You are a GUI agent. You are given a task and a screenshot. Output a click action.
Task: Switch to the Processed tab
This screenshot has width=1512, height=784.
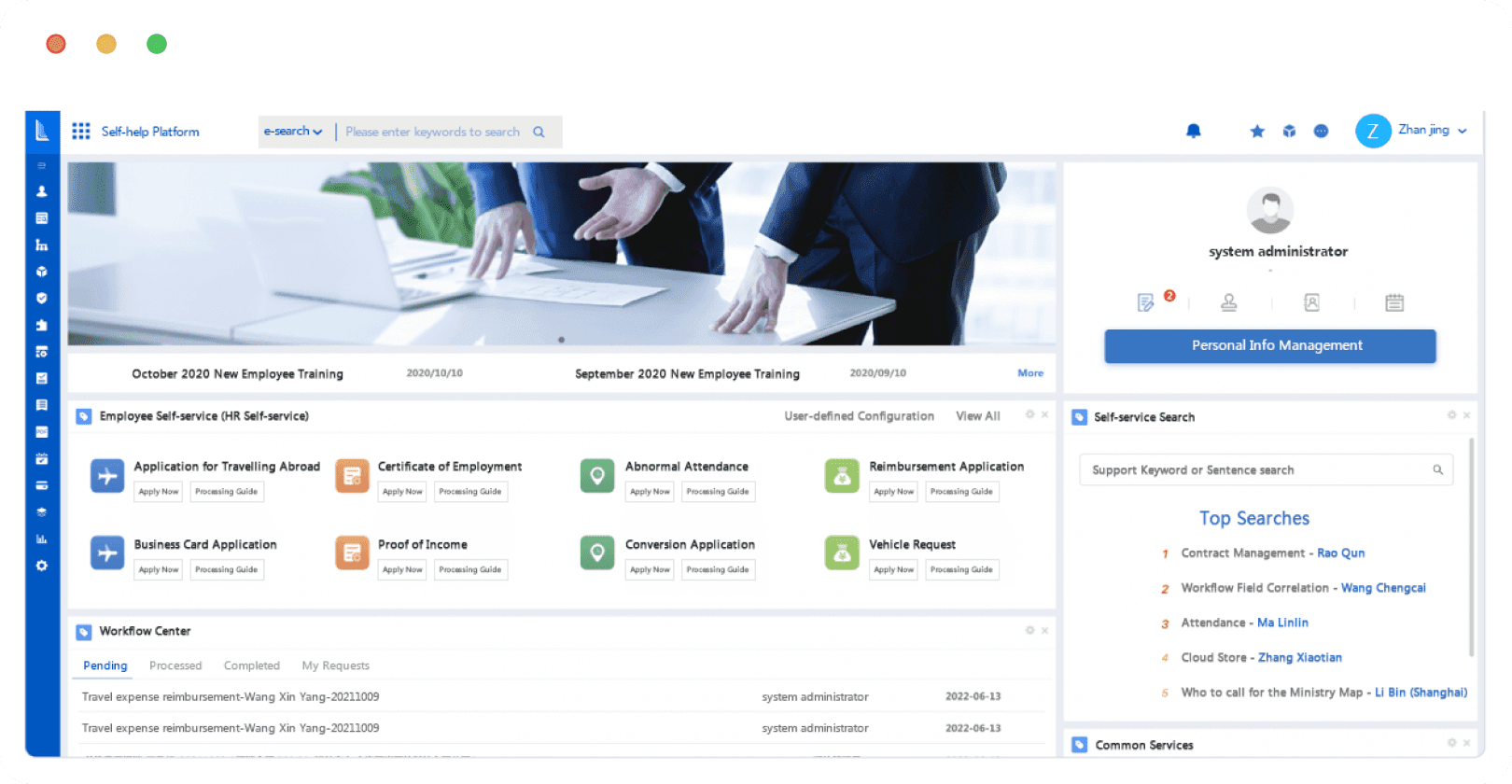[175, 665]
